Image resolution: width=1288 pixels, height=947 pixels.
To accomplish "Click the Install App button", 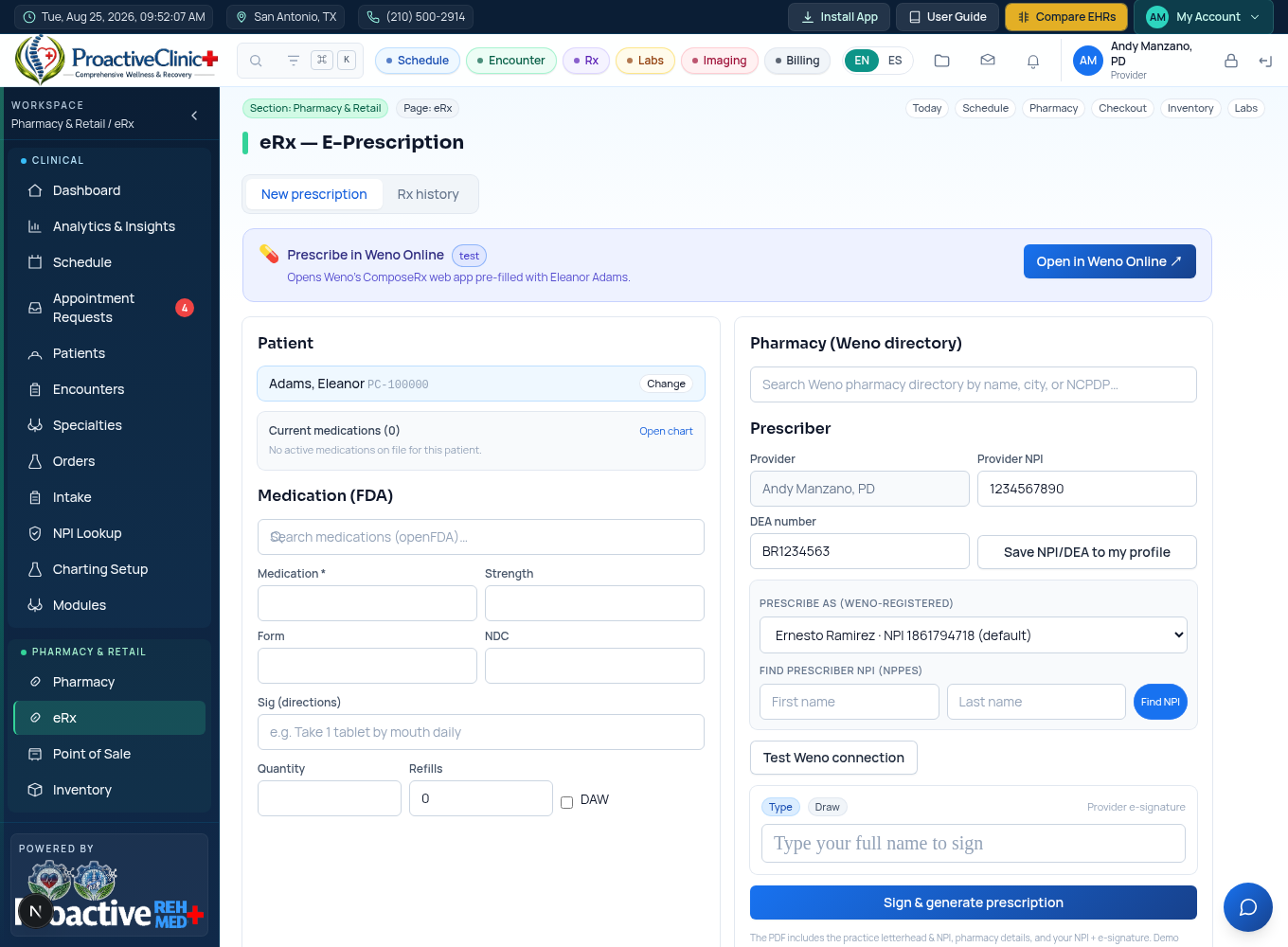I will [x=839, y=17].
